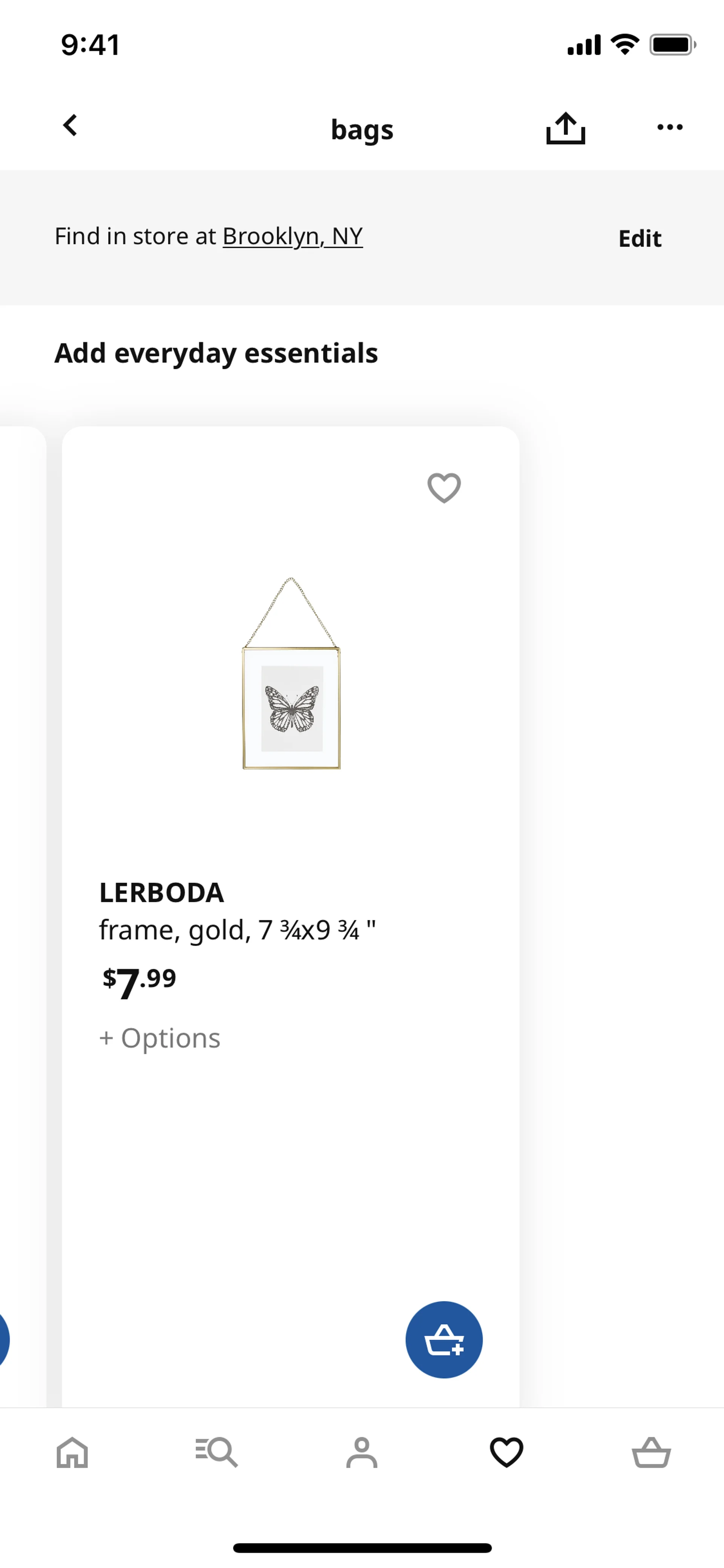Add LERBODA frame to shopping bag

[x=443, y=1340]
